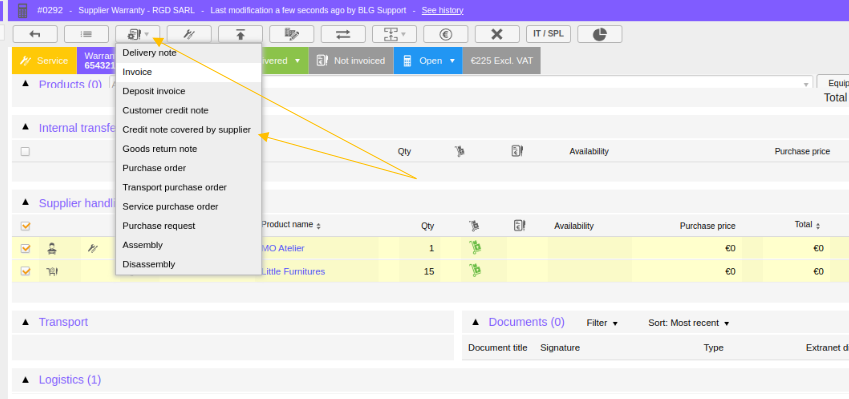Click the yellow Service status badge

click(x=44, y=61)
